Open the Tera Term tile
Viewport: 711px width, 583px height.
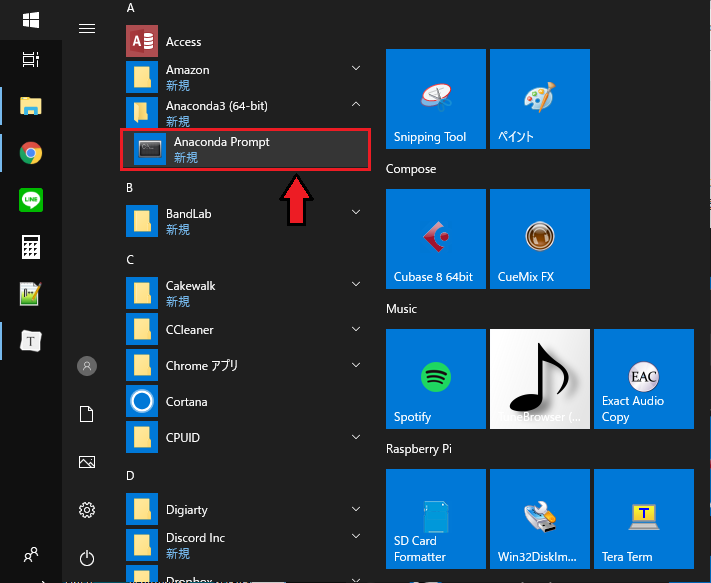pos(644,519)
